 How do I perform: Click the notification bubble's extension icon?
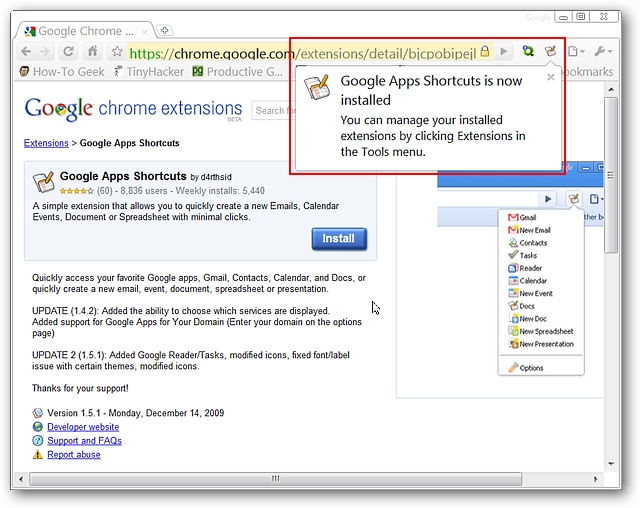pos(317,87)
